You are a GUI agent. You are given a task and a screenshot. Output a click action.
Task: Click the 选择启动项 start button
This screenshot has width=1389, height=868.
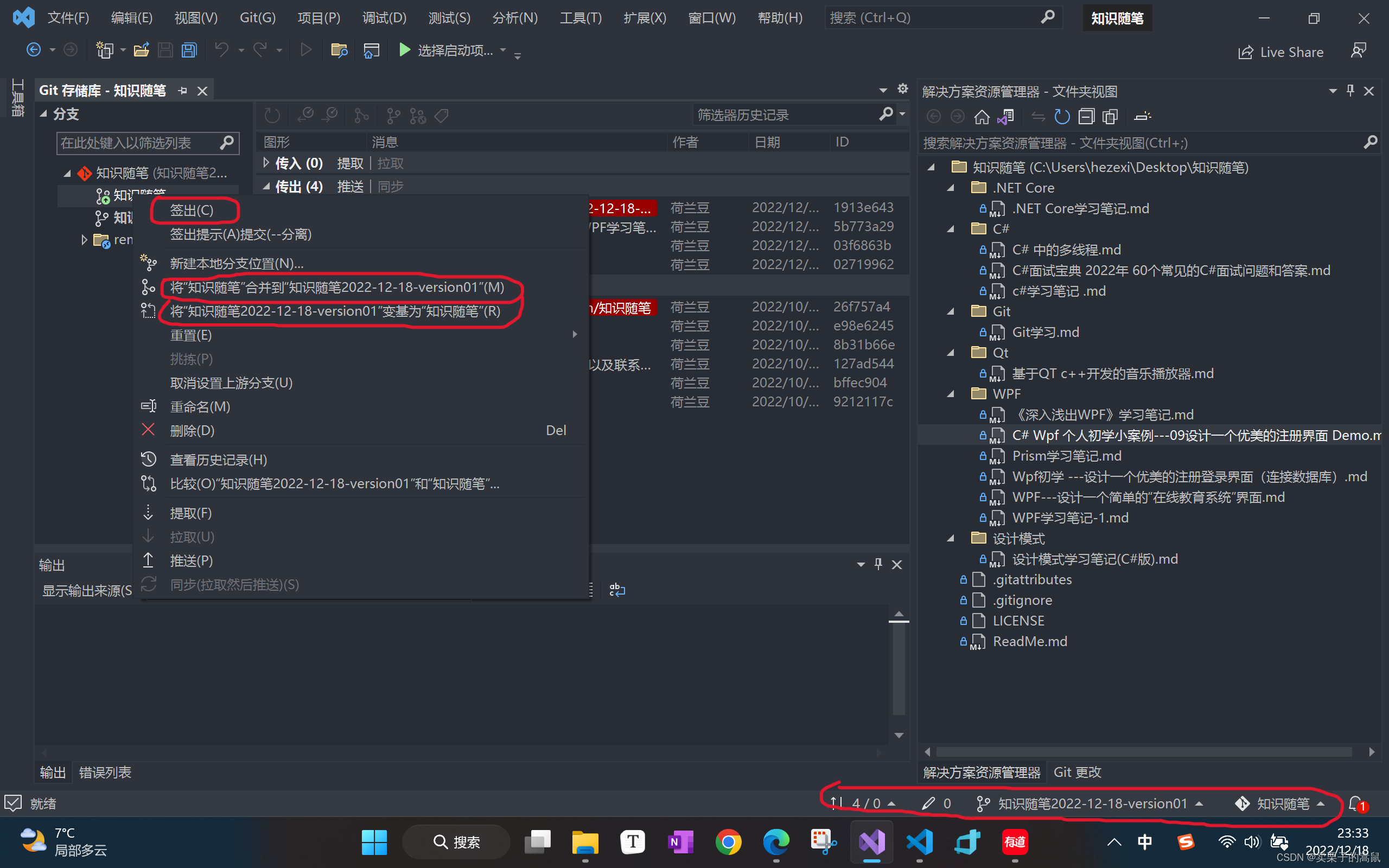click(445, 50)
